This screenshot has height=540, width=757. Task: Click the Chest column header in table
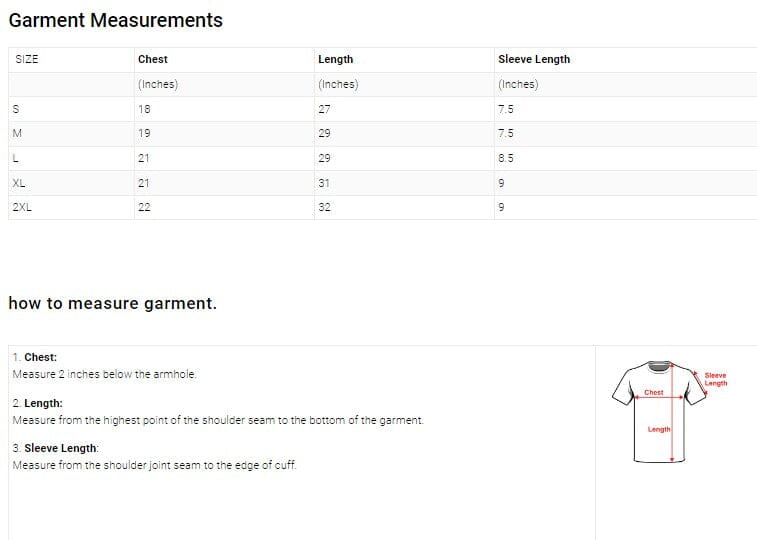[x=153, y=59]
